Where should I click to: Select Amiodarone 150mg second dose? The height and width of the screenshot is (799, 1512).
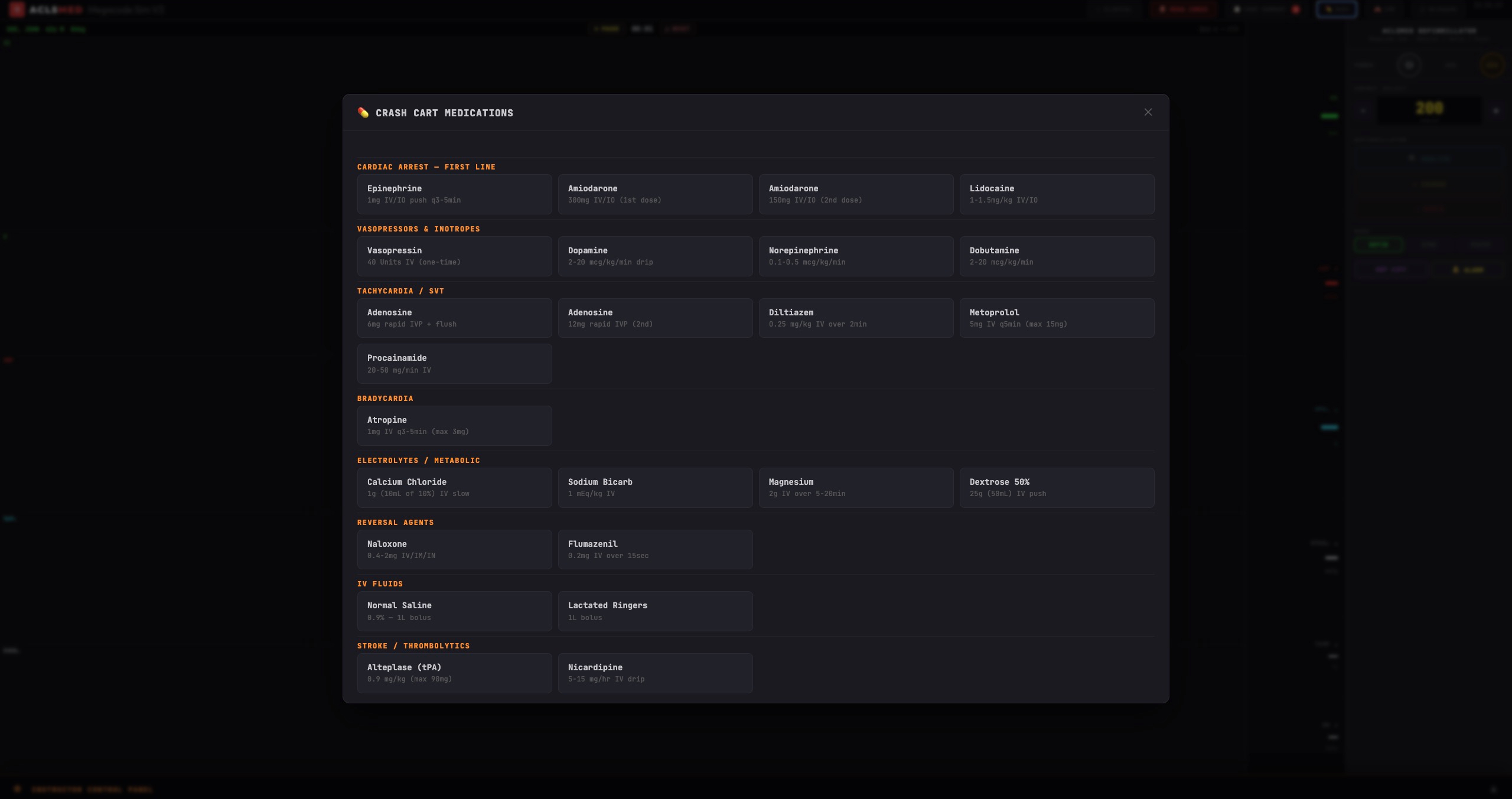tap(856, 194)
